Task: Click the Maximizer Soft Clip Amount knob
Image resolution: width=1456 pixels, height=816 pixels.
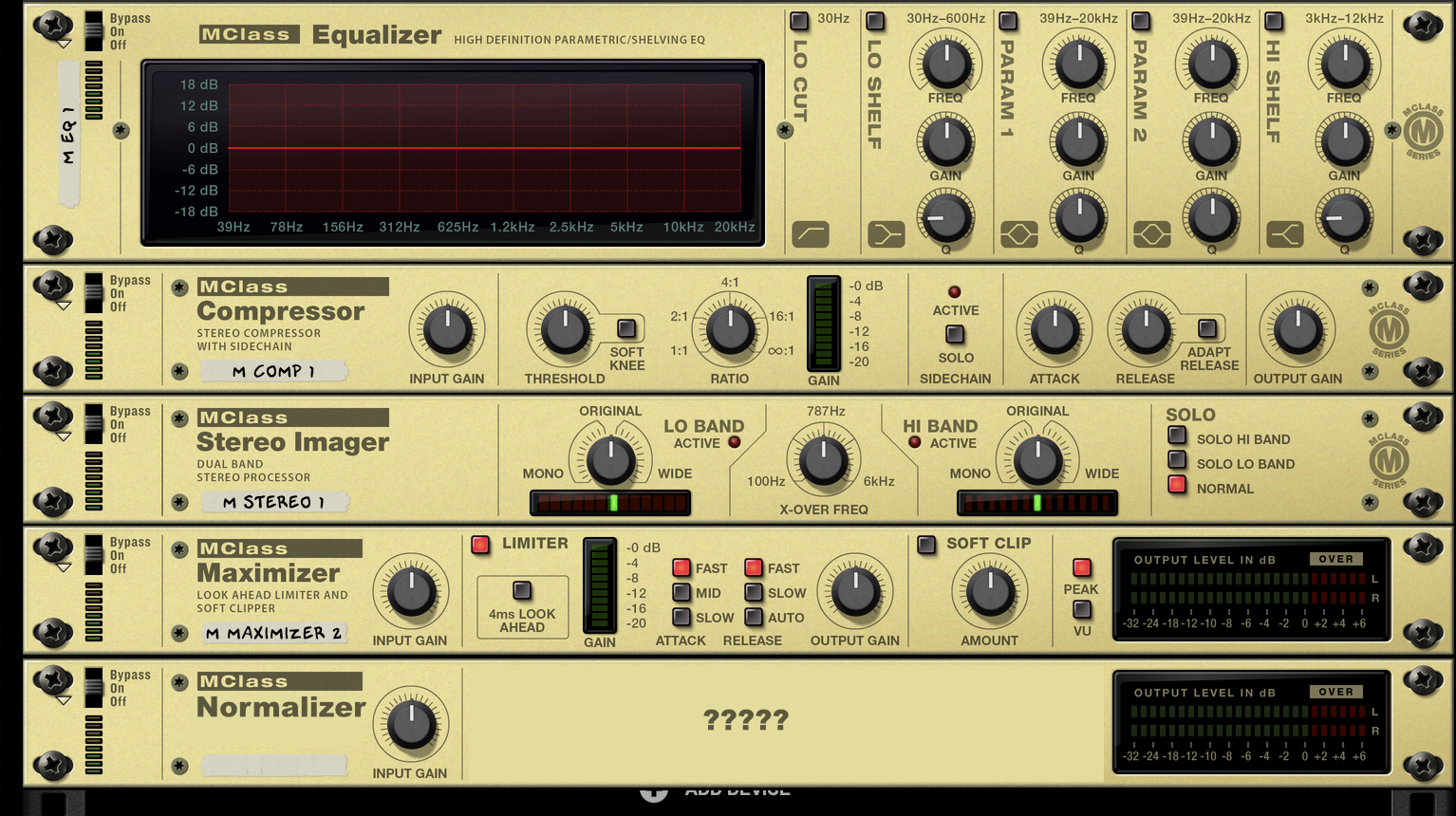Action: click(990, 591)
